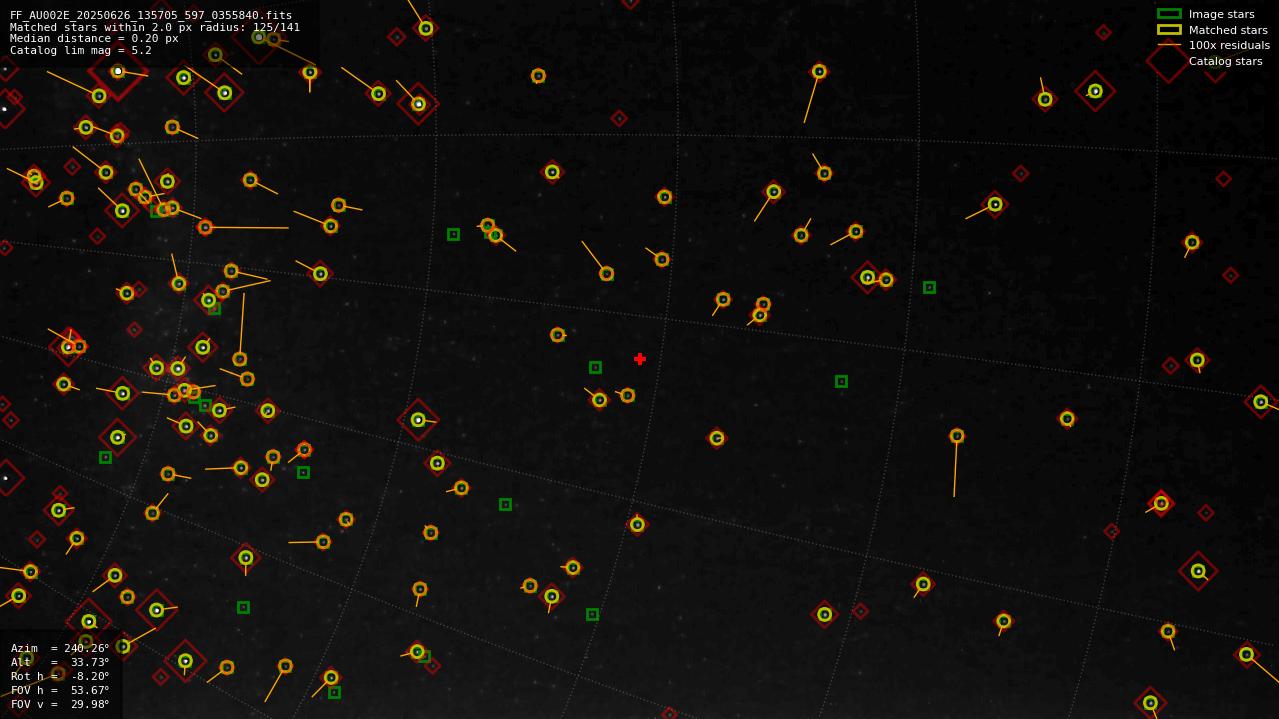Click the 'Azim = 240.26°' readout
The image size is (1279, 719).
60,648
